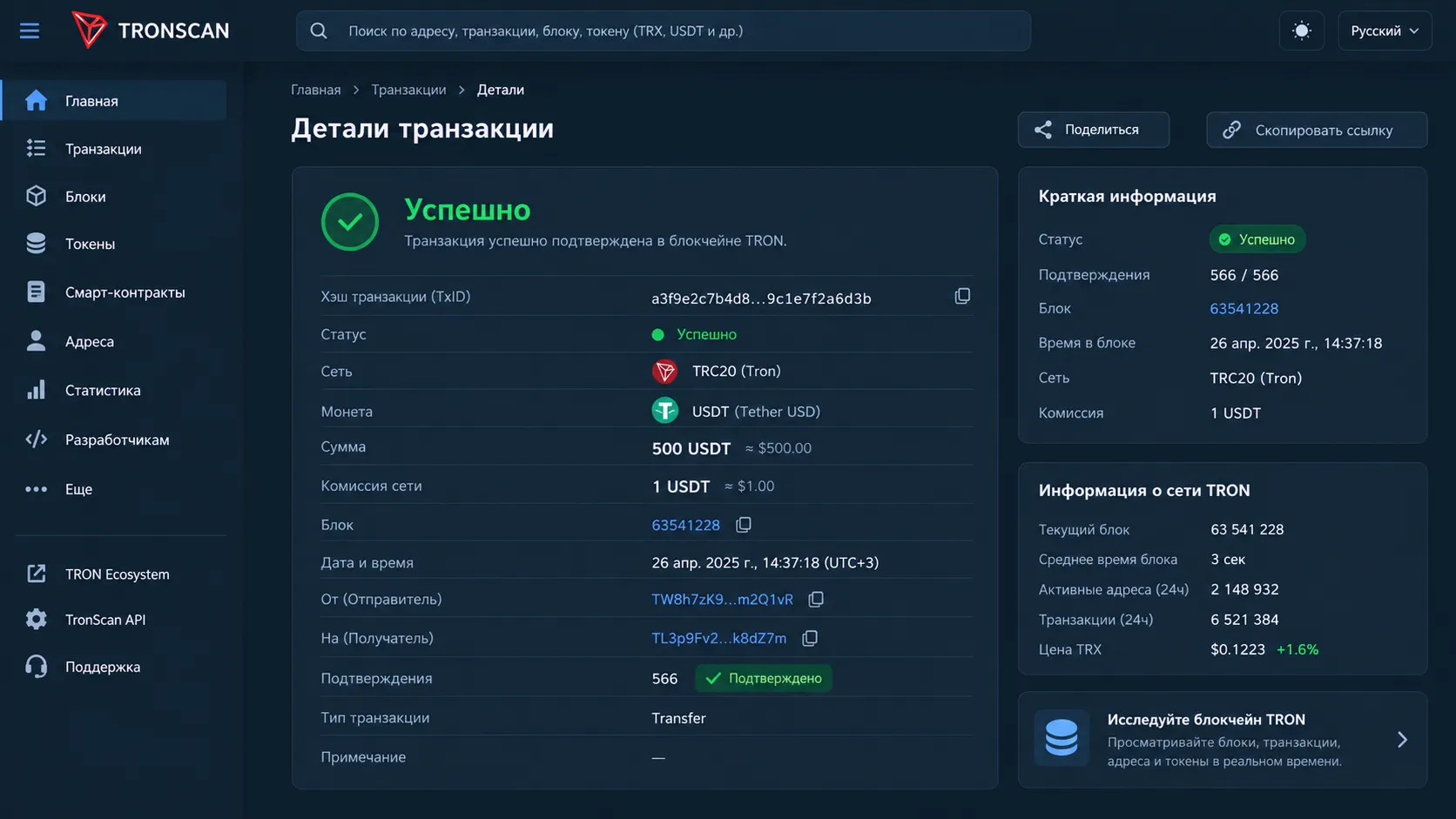The width and height of the screenshot is (1456, 819).
Task: Click the search field for address or transaction
Action: click(x=664, y=30)
